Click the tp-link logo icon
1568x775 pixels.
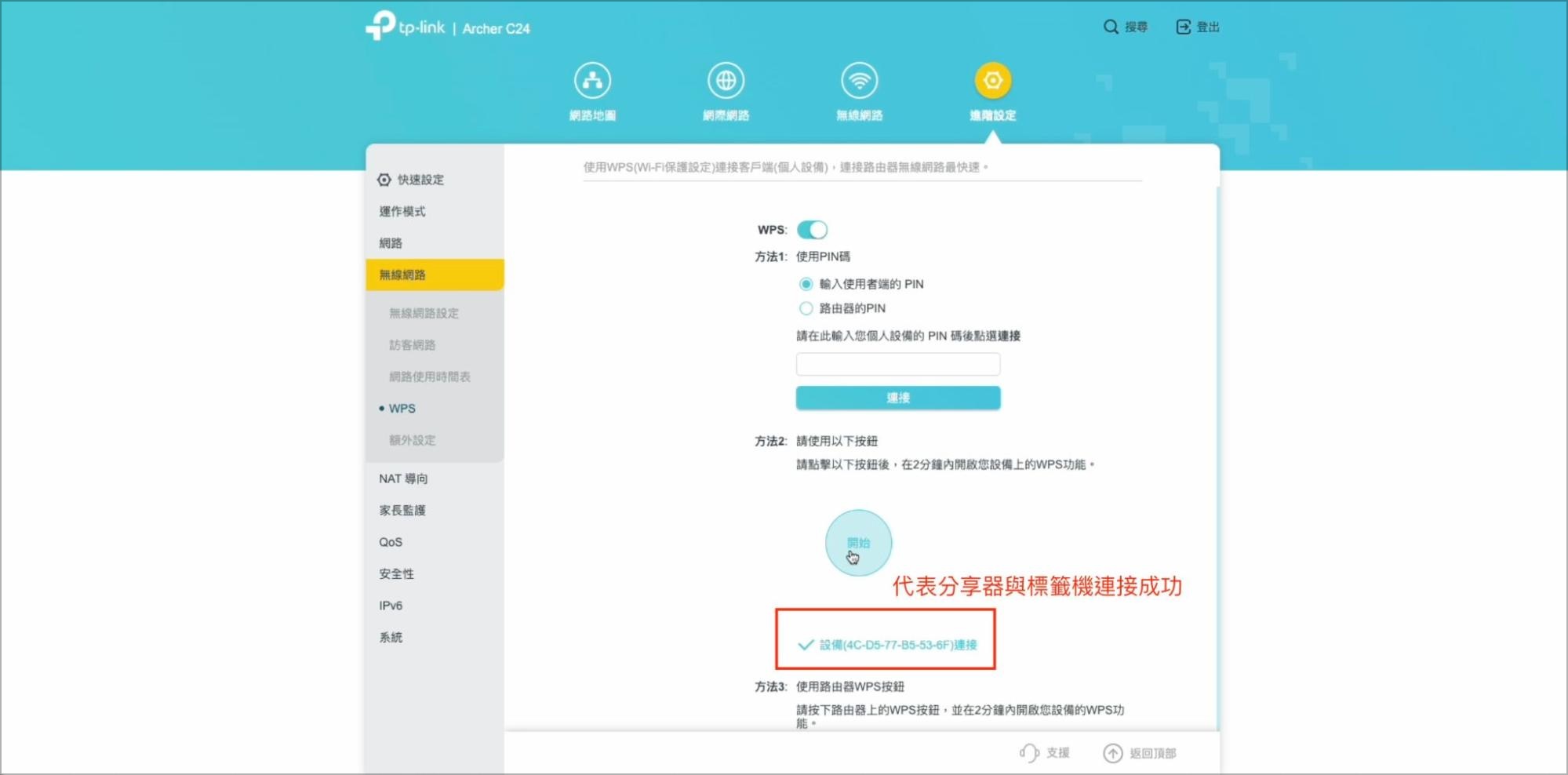coord(380,25)
